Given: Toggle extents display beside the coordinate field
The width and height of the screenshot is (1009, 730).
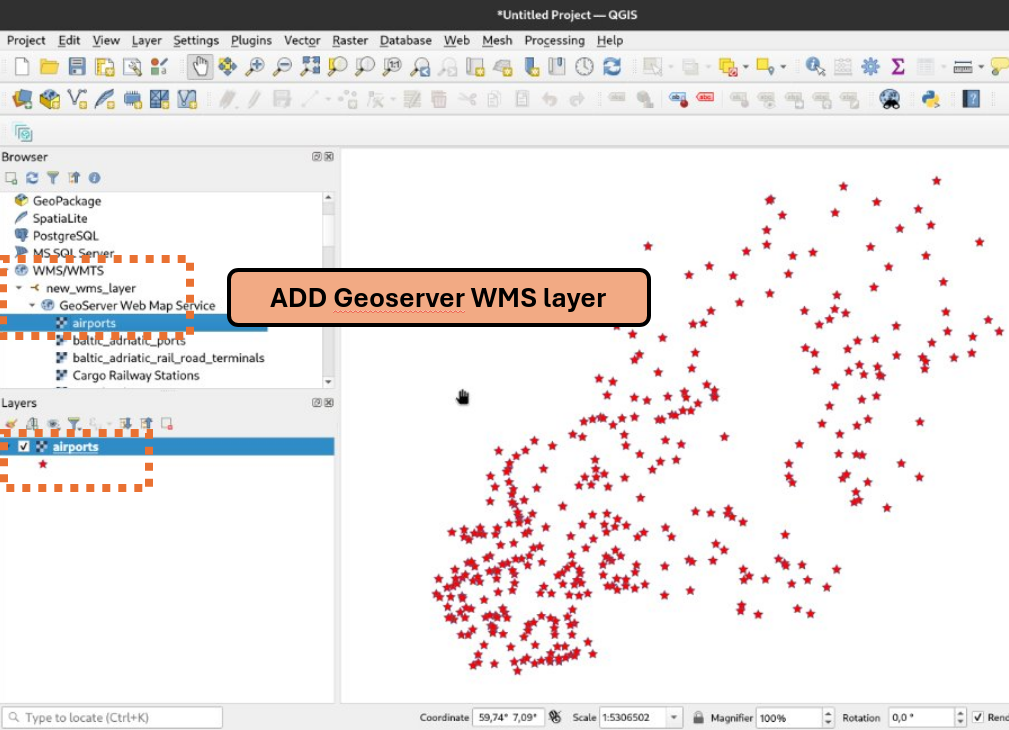Looking at the screenshot, I should click(555, 717).
